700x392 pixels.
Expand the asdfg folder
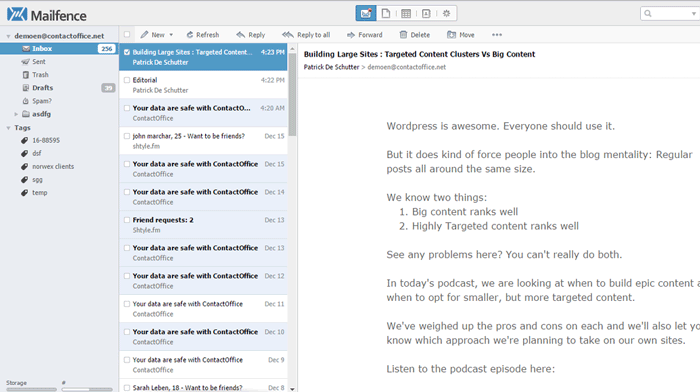[x=16, y=114]
